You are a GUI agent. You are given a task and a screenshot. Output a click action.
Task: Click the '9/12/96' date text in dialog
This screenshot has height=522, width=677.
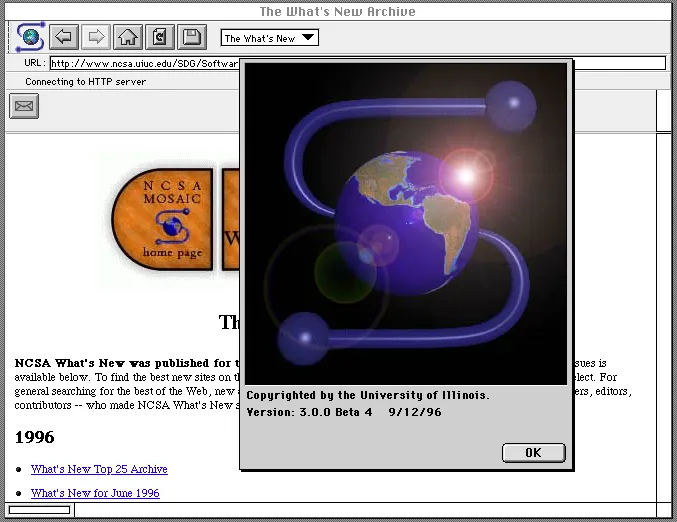point(415,412)
